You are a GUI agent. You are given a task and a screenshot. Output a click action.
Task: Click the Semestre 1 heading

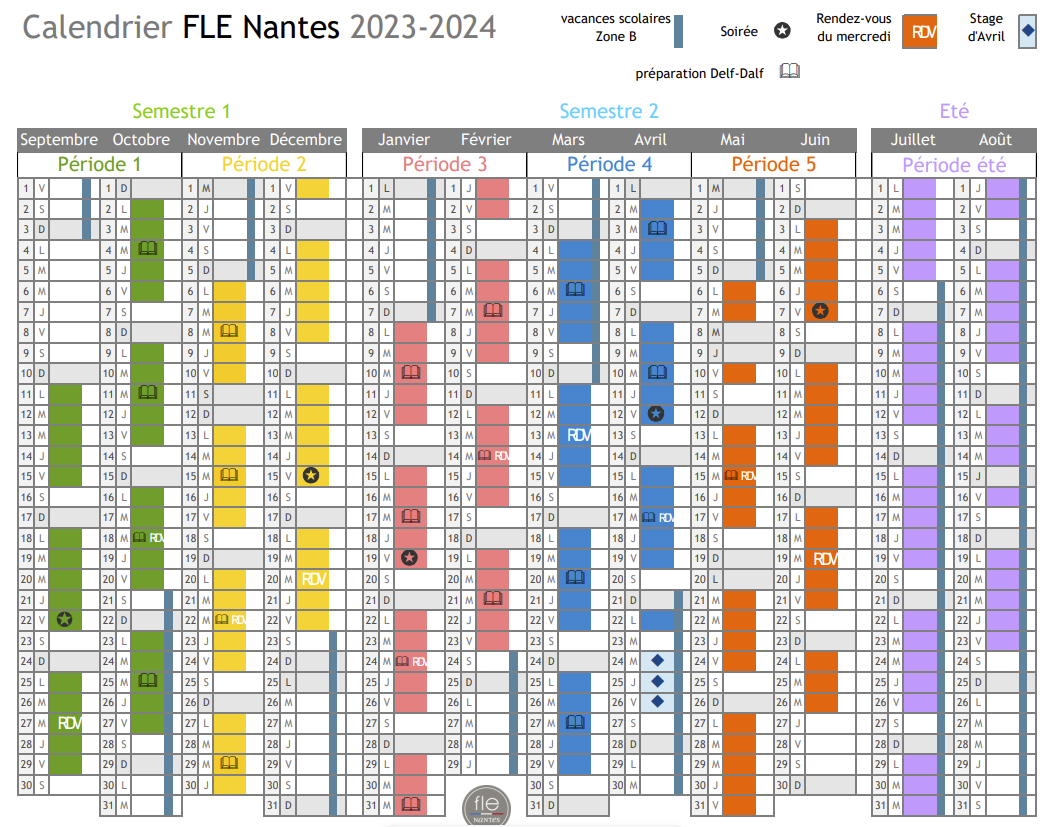point(181,111)
